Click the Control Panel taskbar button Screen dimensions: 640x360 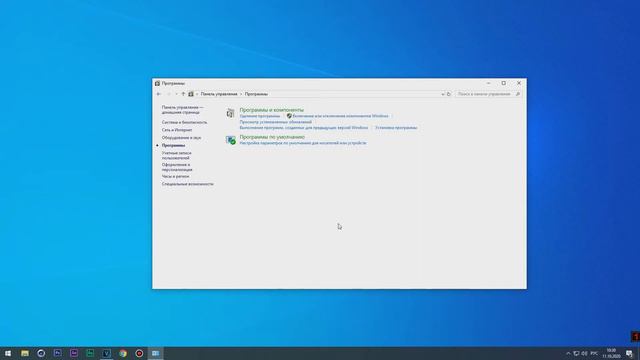156,353
